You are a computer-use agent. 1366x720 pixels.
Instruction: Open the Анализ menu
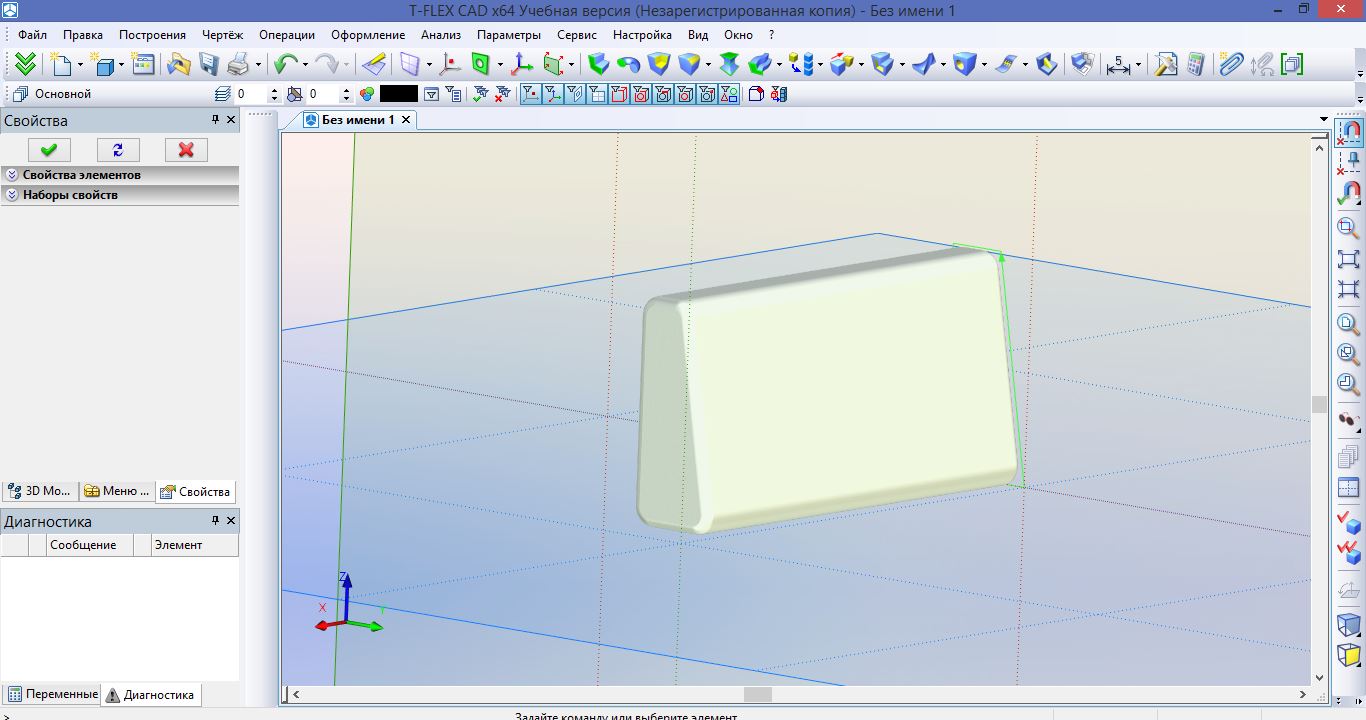441,35
